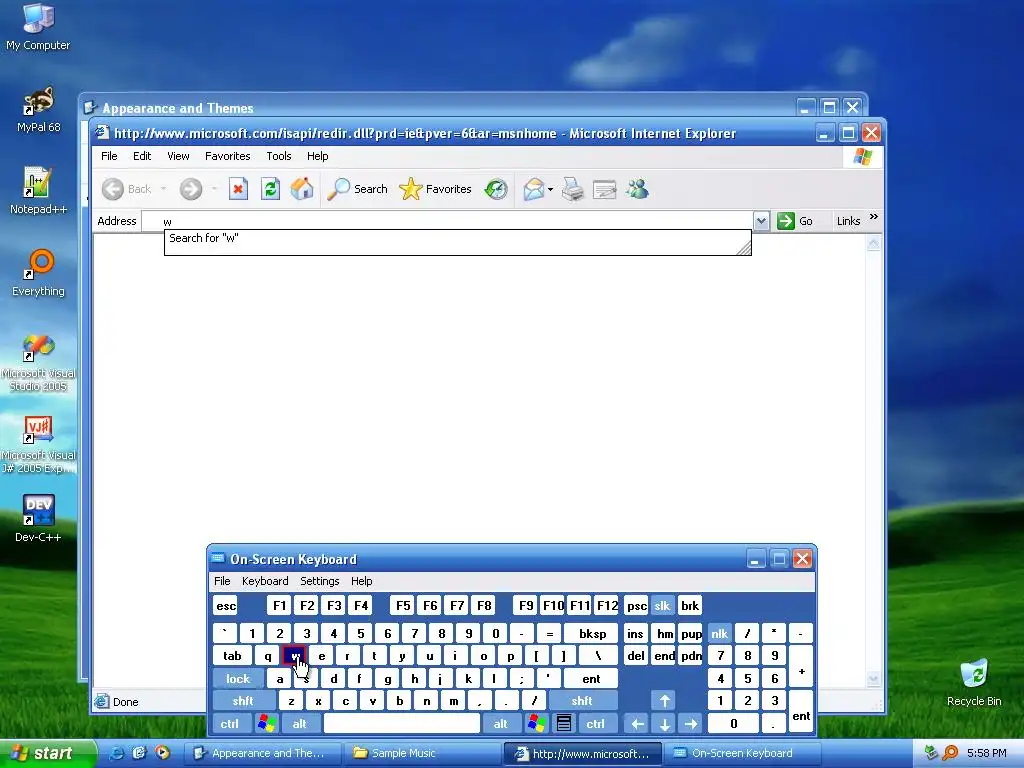Click the Mail envelope icon
The width and height of the screenshot is (1024, 768).
click(533, 189)
